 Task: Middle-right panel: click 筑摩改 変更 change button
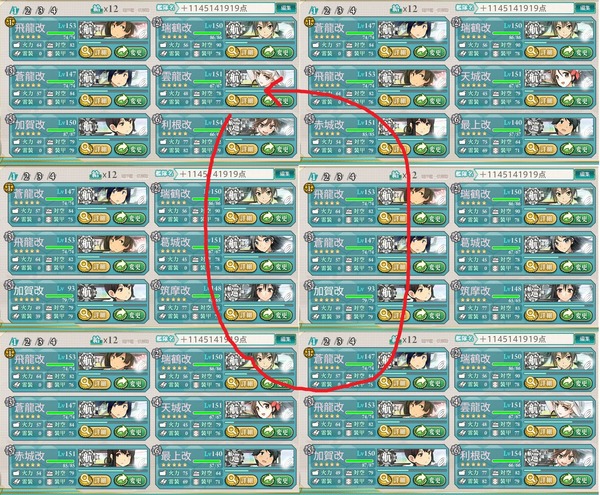coord(576,315)
